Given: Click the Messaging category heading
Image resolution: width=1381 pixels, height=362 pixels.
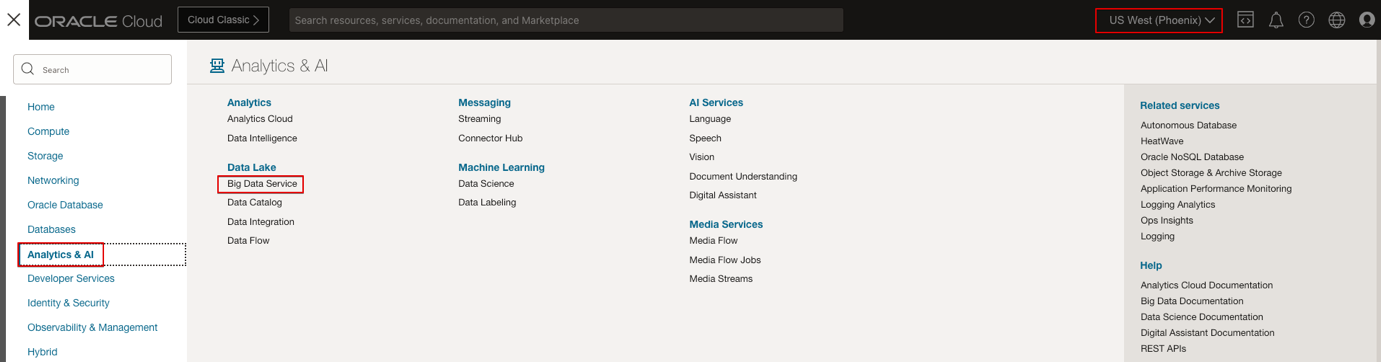Looking at the screenshot, I should (x=484, y=102).
